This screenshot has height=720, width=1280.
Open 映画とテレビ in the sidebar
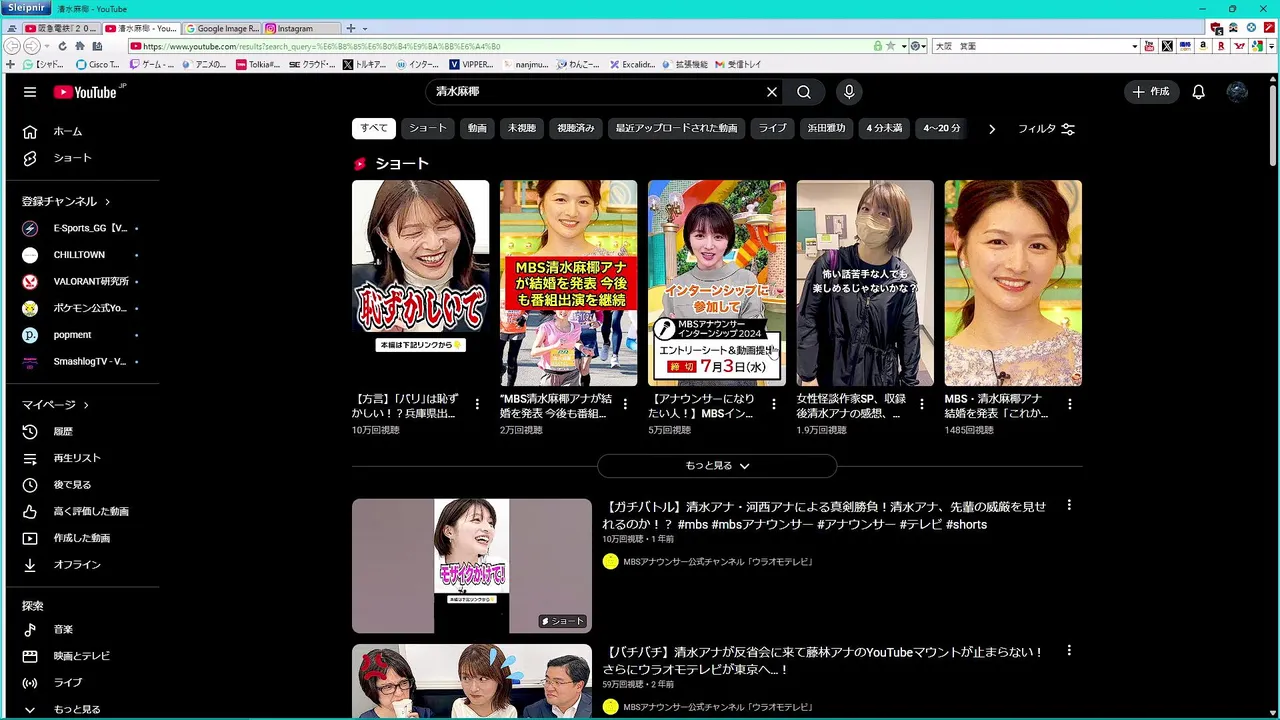tap(82, 656)
